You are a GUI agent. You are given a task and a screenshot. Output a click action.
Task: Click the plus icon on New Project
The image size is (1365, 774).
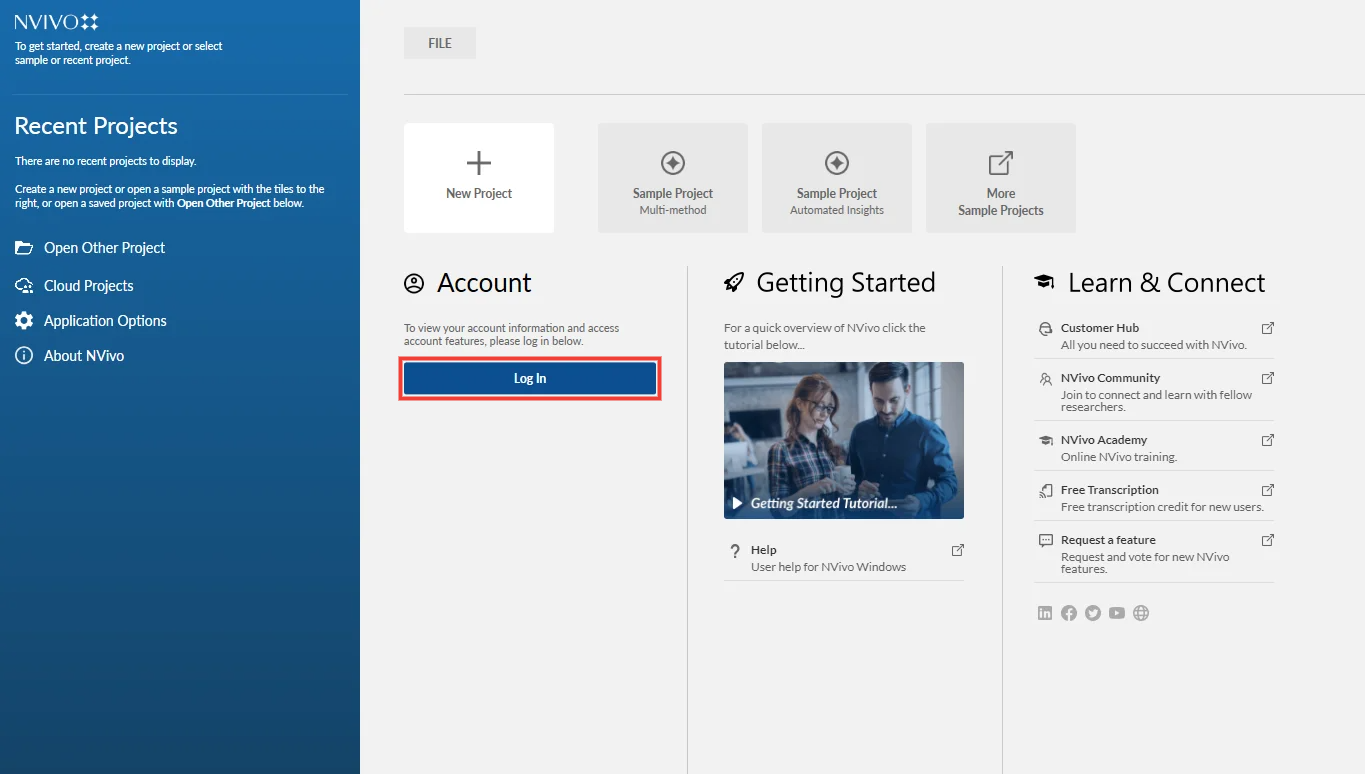pos(479,163)
